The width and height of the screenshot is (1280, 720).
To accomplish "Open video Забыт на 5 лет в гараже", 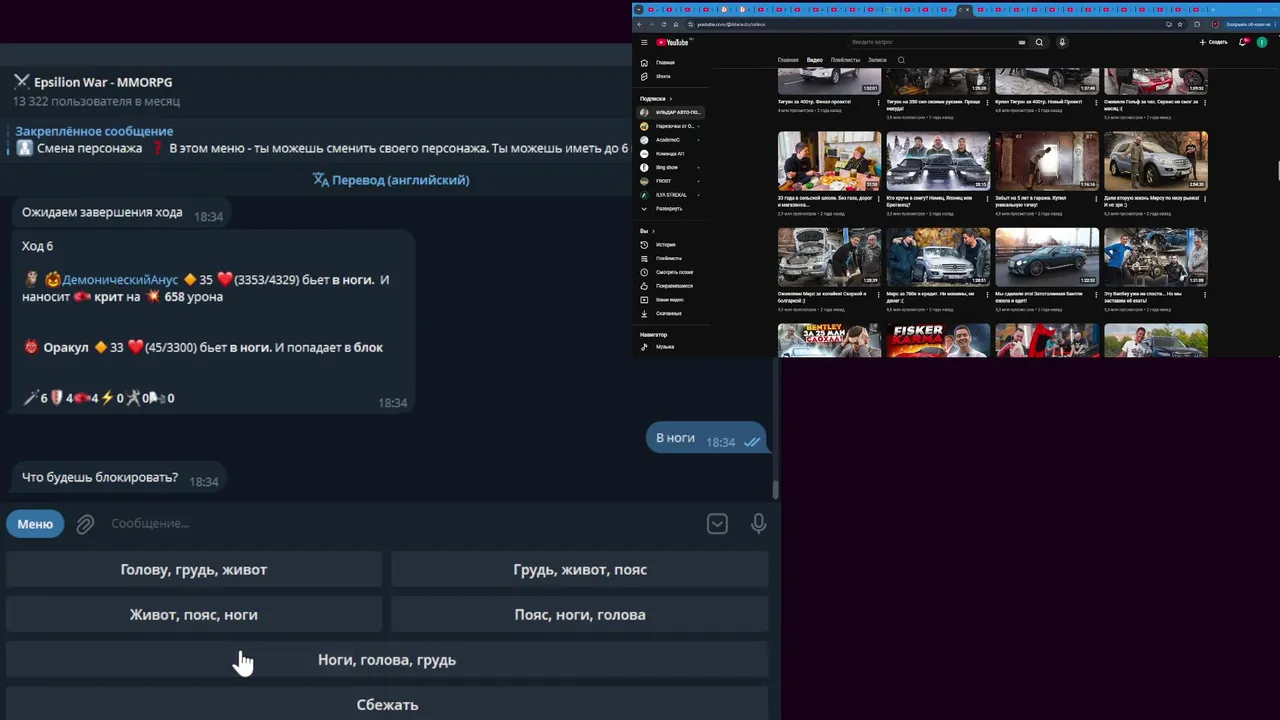I will click(1047, 161).
